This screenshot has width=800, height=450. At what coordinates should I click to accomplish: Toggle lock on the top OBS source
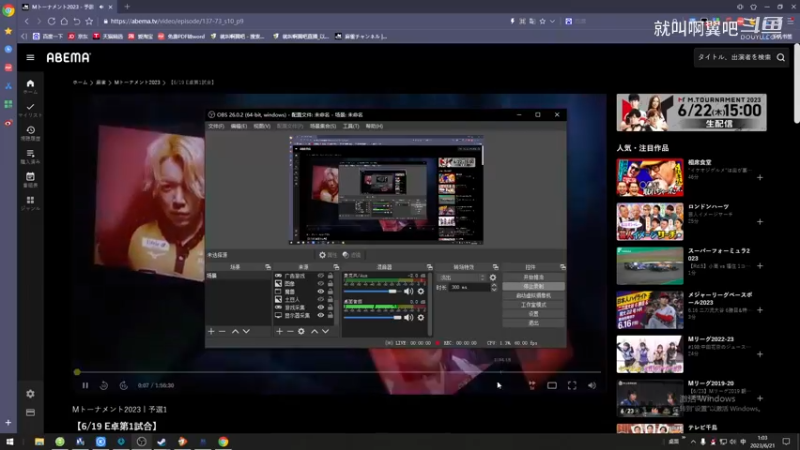(330, 276)
